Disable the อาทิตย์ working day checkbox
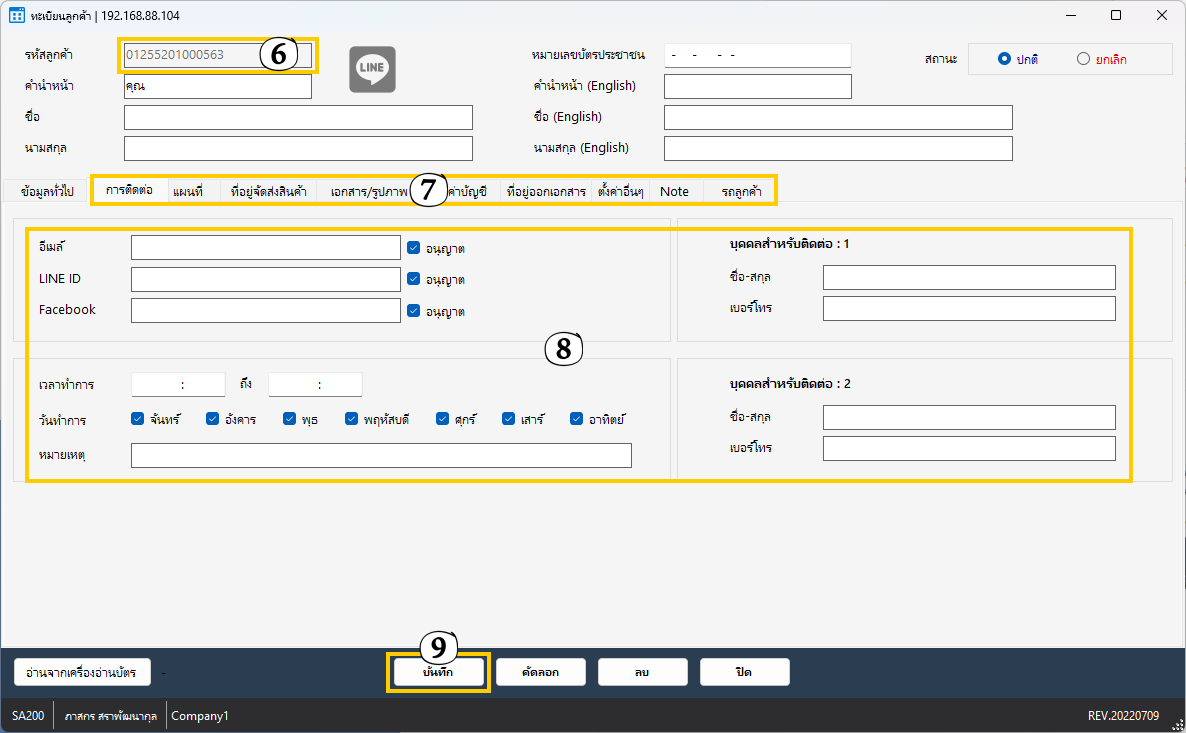Viewport: 1186px width, 733px height. (577, 419)
